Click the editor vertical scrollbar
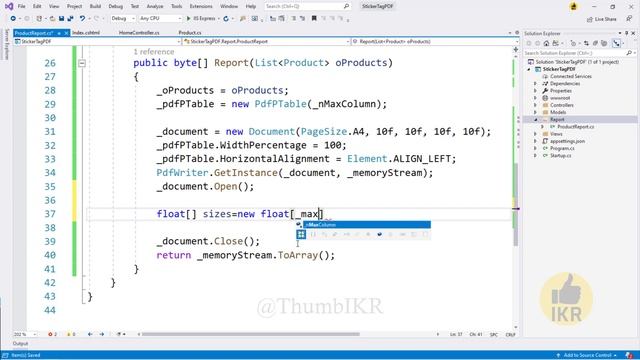 [x=516, y=204]
